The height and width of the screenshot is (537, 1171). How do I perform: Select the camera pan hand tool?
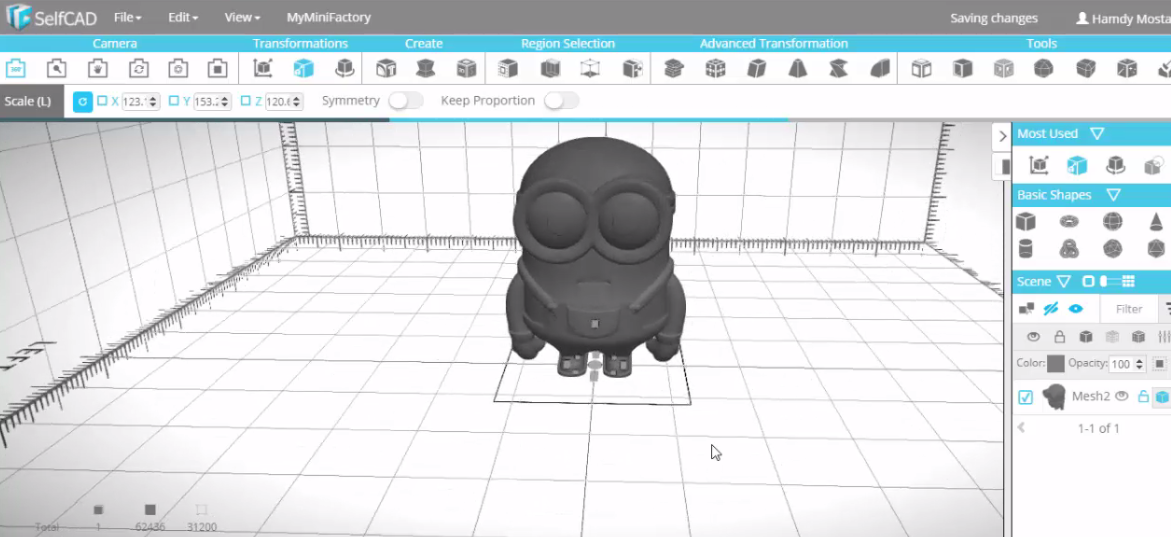tap(97, 69)
